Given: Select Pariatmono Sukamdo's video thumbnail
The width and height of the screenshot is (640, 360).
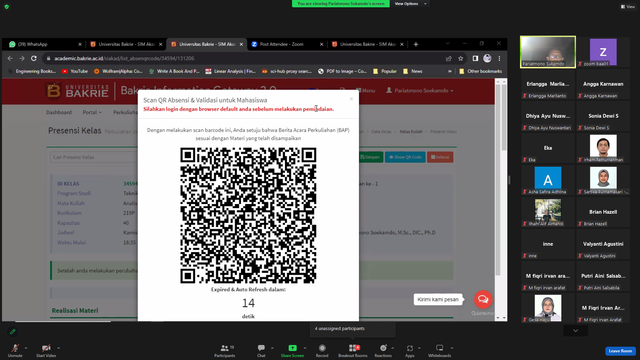Looking at the screenshot, I should (x=548, y=51).
